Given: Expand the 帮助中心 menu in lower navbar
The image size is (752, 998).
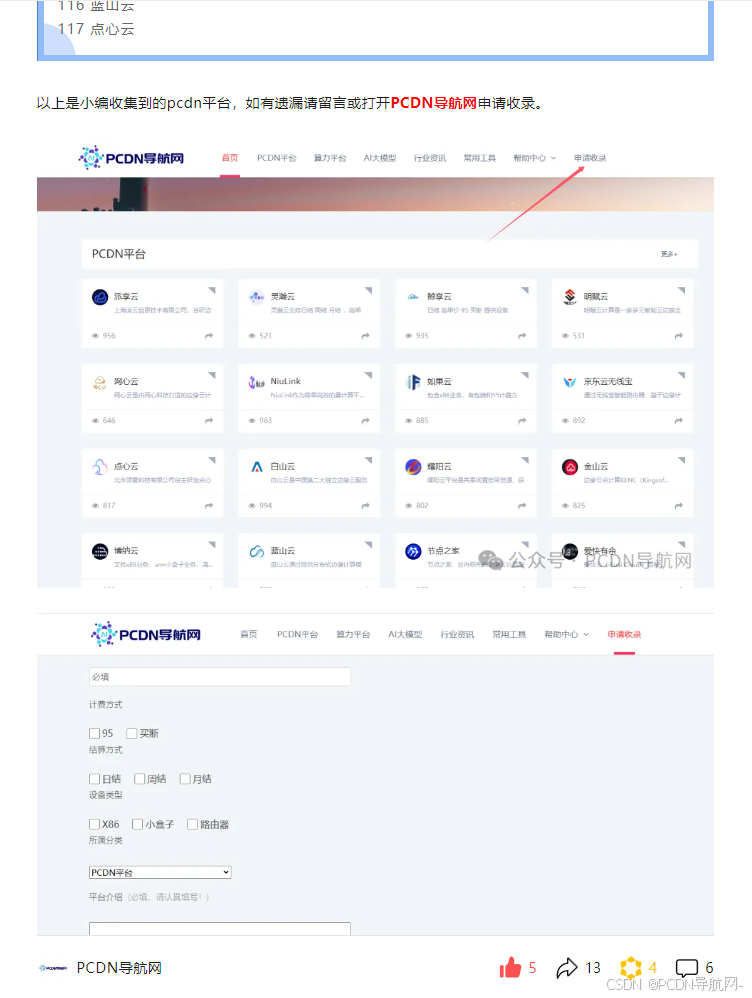Looking at the screenshot, I should [566, 635].
